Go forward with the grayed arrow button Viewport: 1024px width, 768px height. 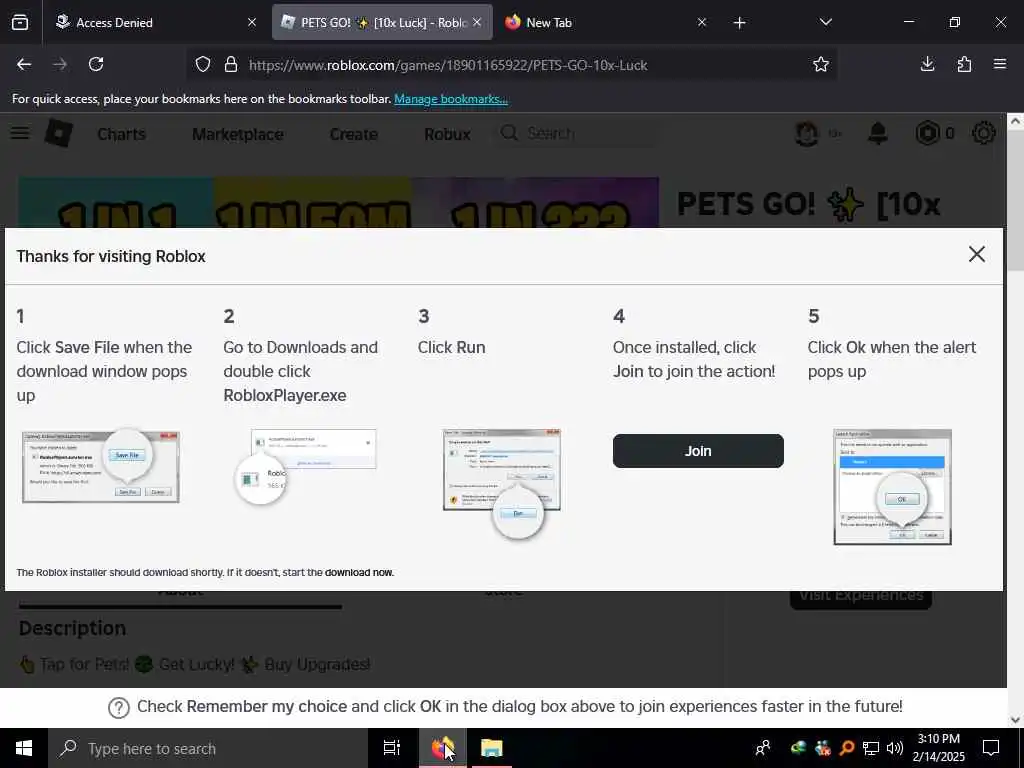[x=60, y=64]
